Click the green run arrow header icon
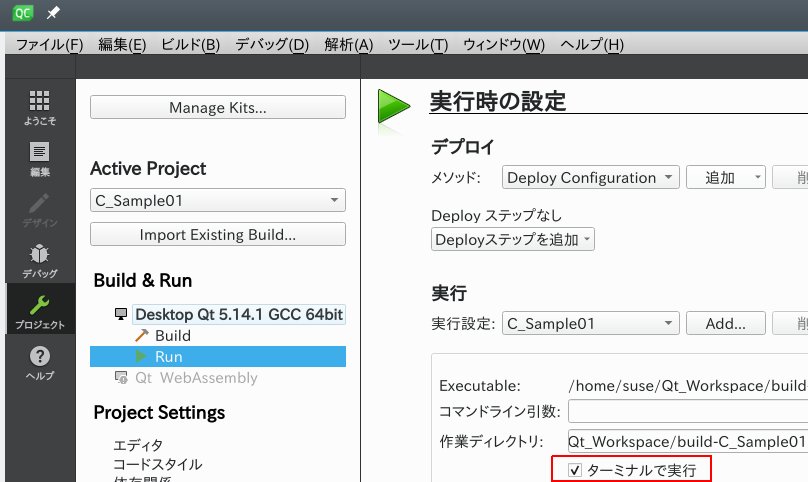 pos(394,106)
